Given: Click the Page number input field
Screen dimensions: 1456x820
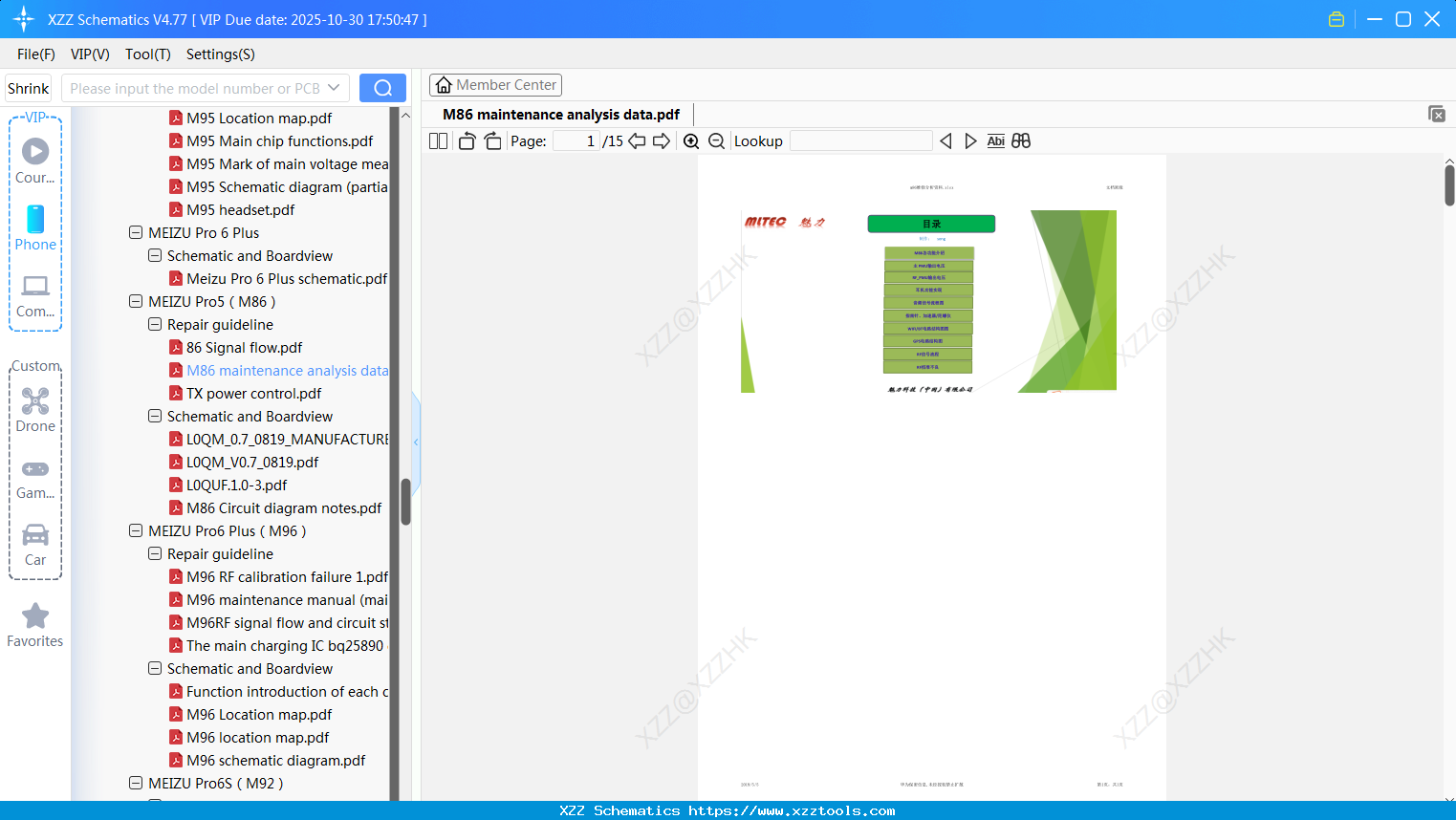Looking at the screenshot, I should tap(576, 141).
